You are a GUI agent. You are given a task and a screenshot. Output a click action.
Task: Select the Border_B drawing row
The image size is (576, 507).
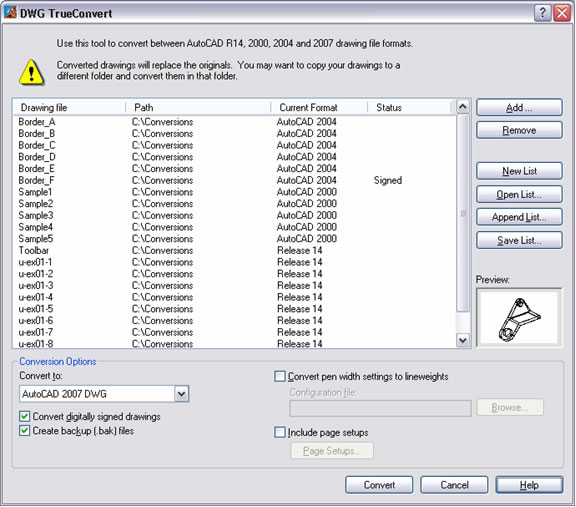coord(235,133)
